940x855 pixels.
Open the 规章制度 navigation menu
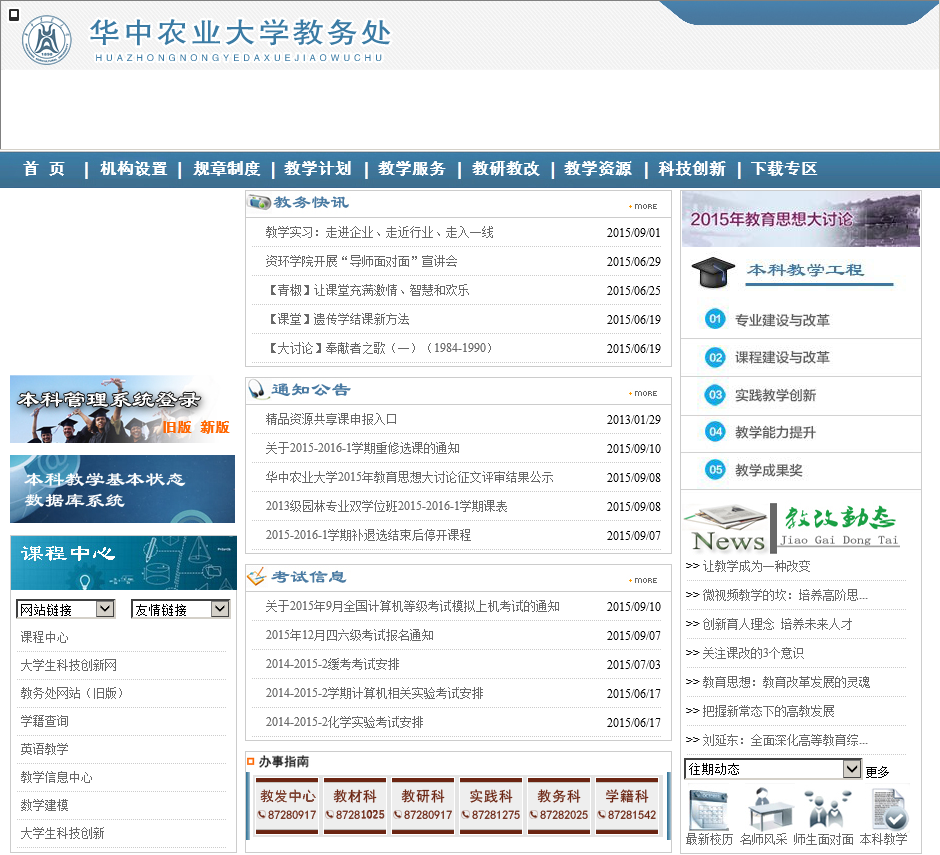tap(227, 169)
